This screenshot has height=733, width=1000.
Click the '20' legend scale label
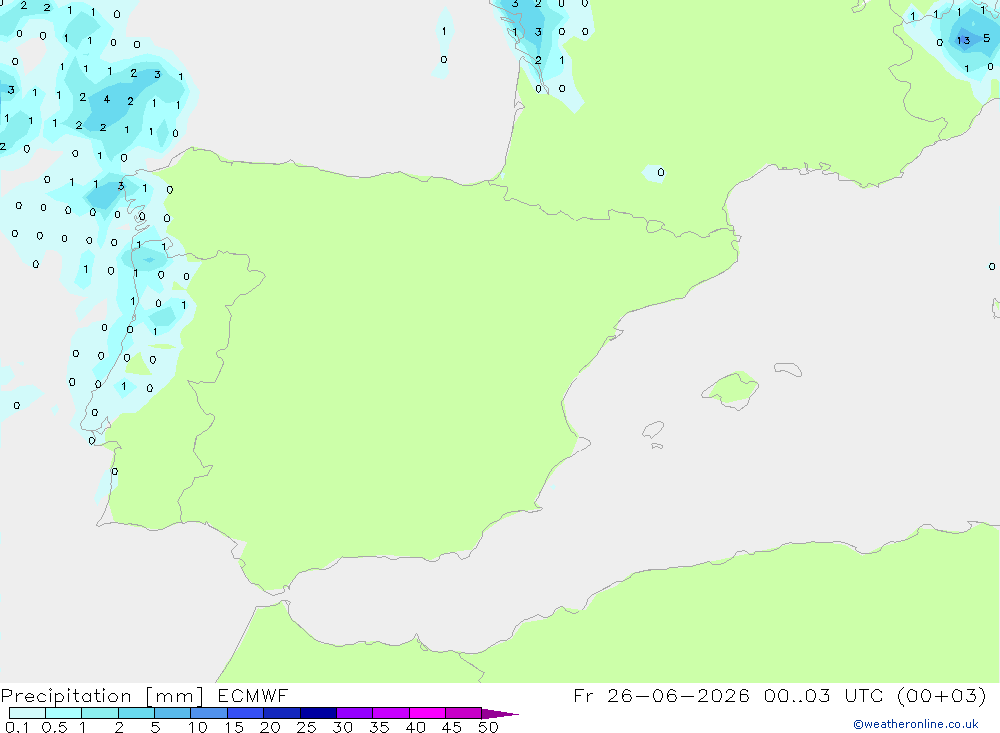(270, 727)
